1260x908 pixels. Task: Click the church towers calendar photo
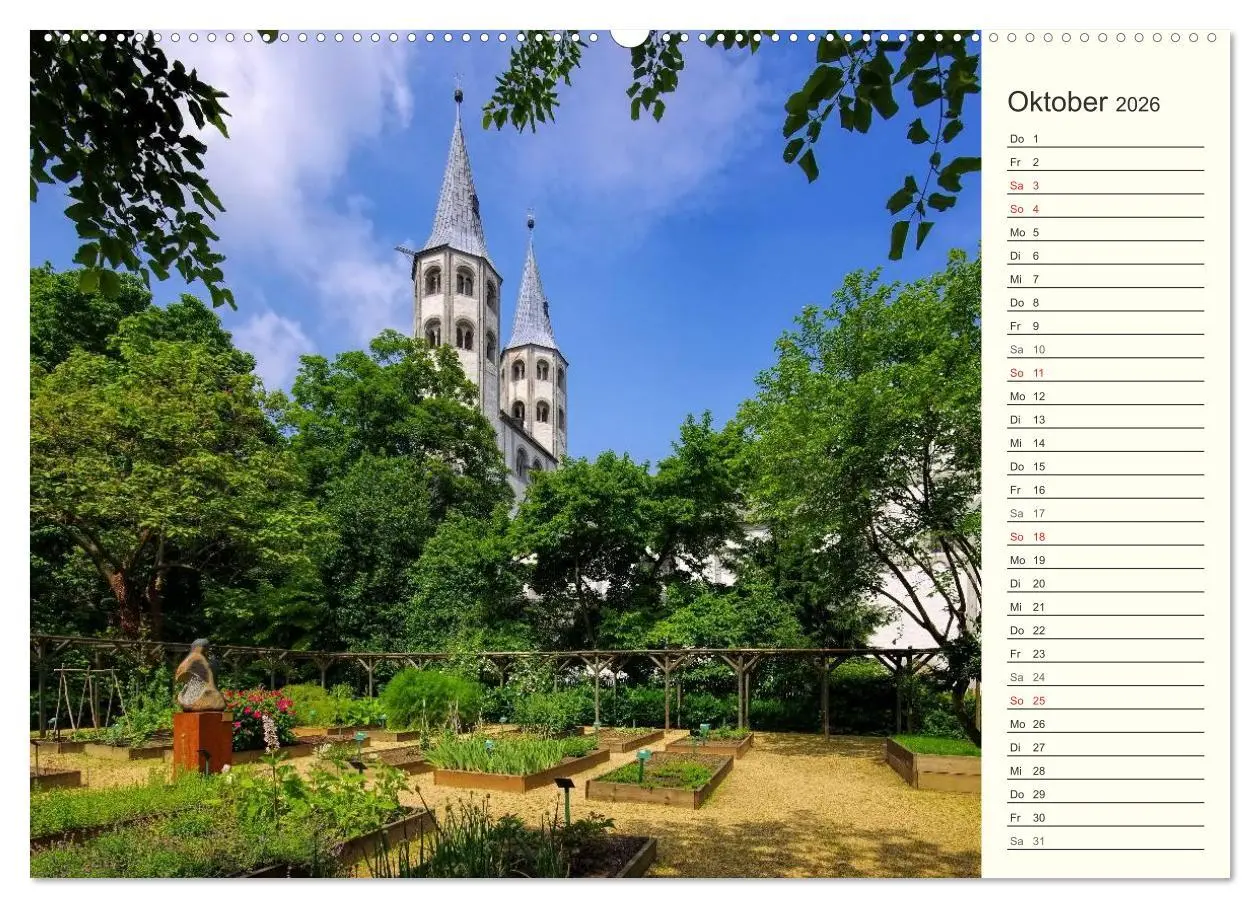pos(505,454)
